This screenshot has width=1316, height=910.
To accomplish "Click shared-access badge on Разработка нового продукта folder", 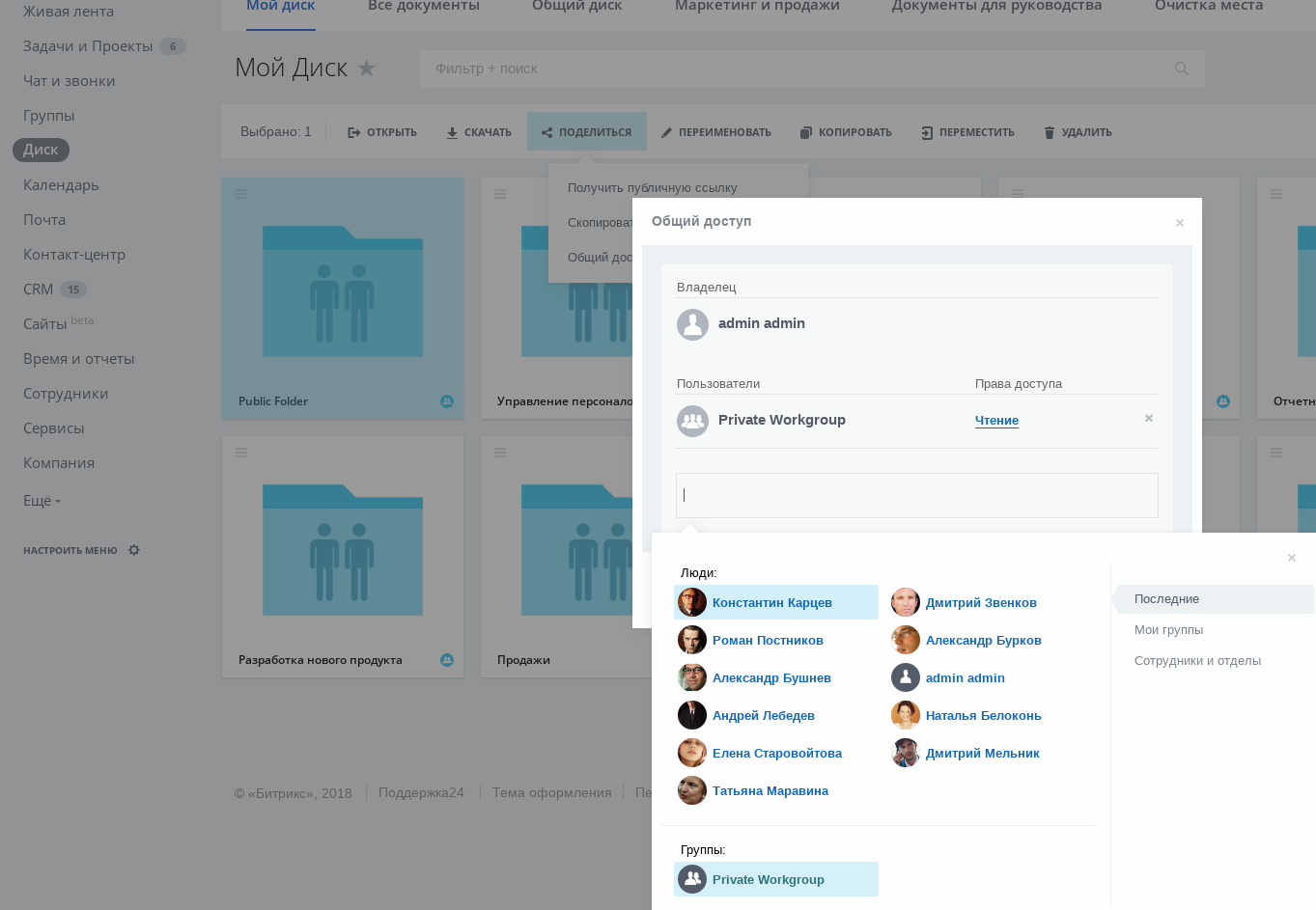I will (x=447, y=660).
